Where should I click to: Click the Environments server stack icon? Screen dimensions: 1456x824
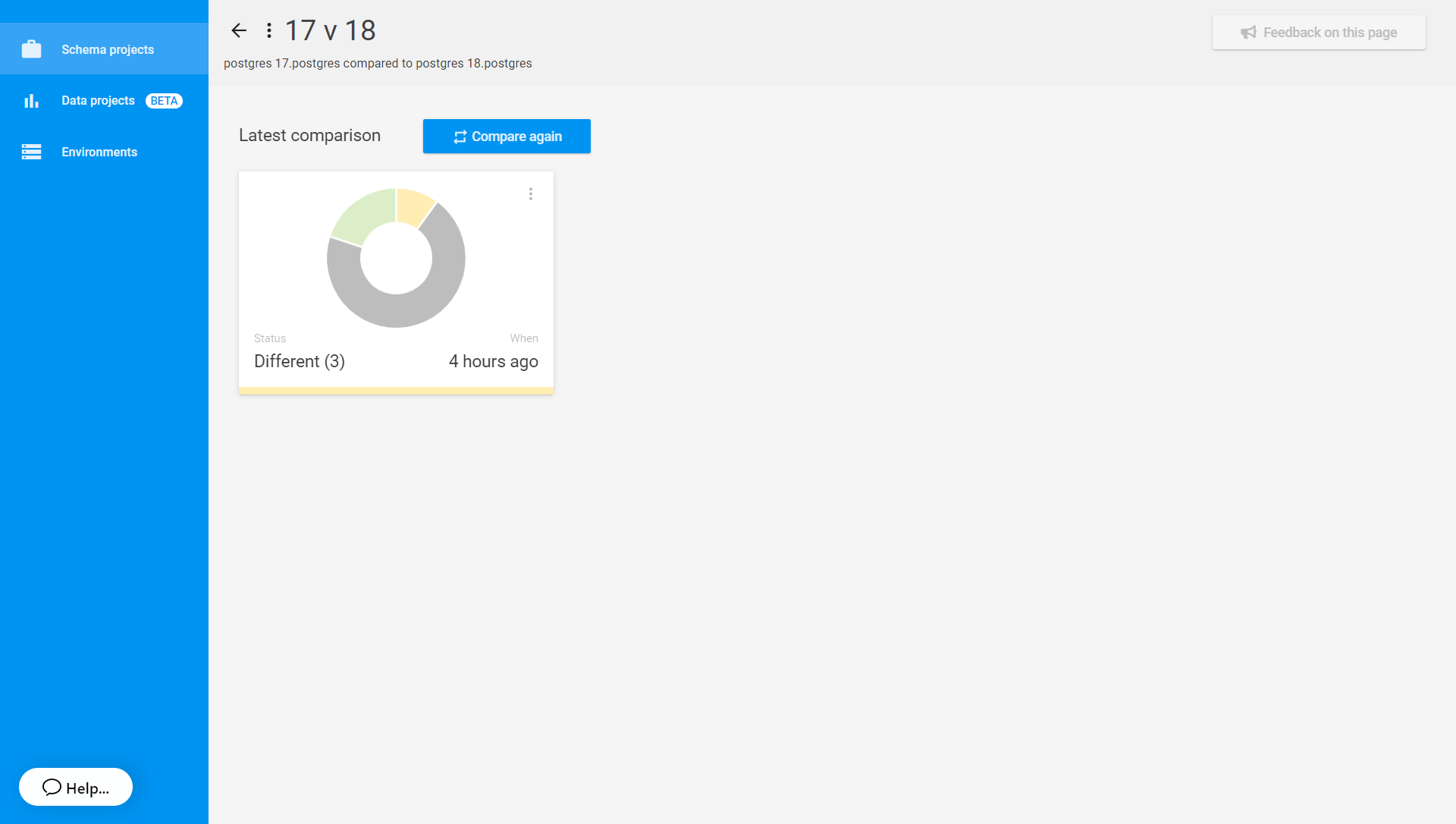pyautogui.click(x=31, y=152)
